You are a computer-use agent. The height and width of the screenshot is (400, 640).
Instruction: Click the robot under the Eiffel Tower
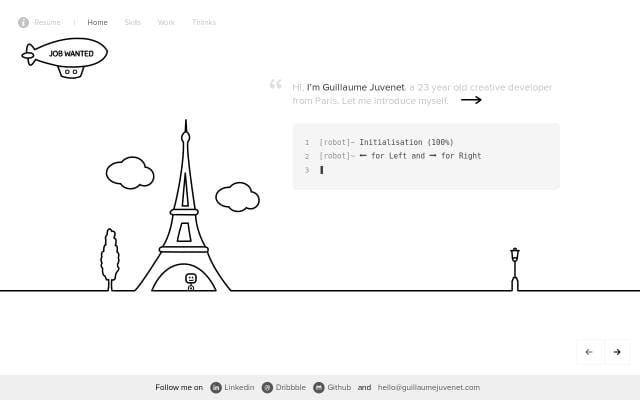191,281
